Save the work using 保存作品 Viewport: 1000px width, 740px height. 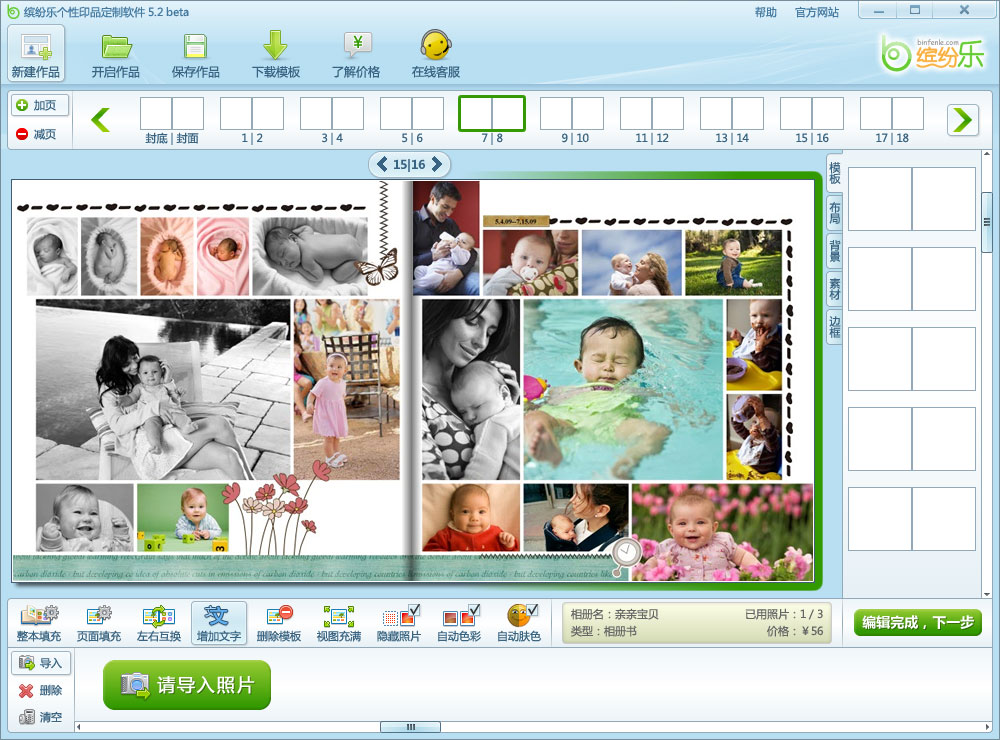(x=196, y=54)
